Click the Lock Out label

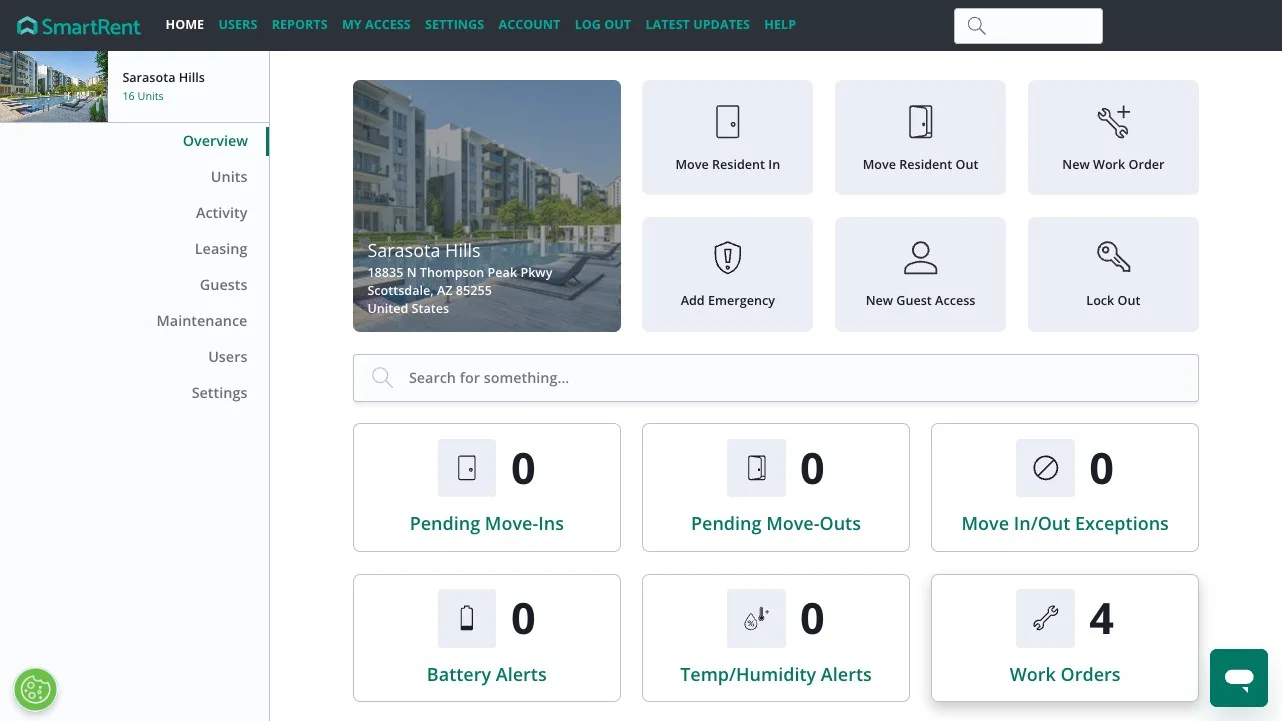[x=1114, y=301]
